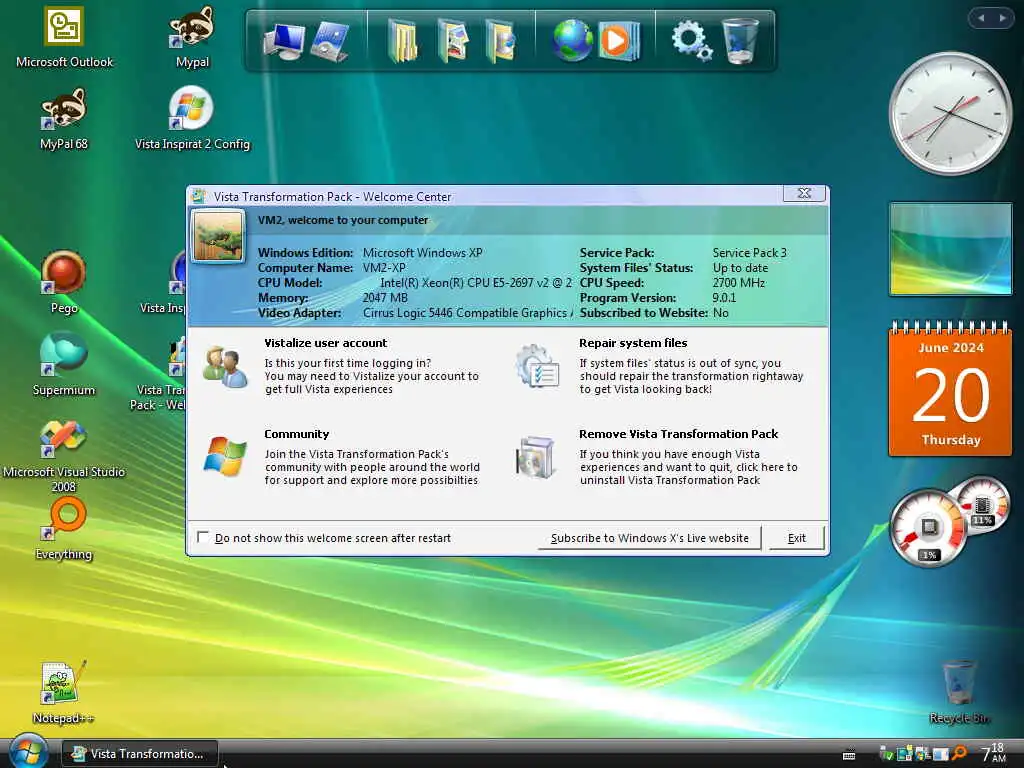Click the slideshow picture sidebar gadget
This screenshot has height=768, width=1024.
pos(950,249)
